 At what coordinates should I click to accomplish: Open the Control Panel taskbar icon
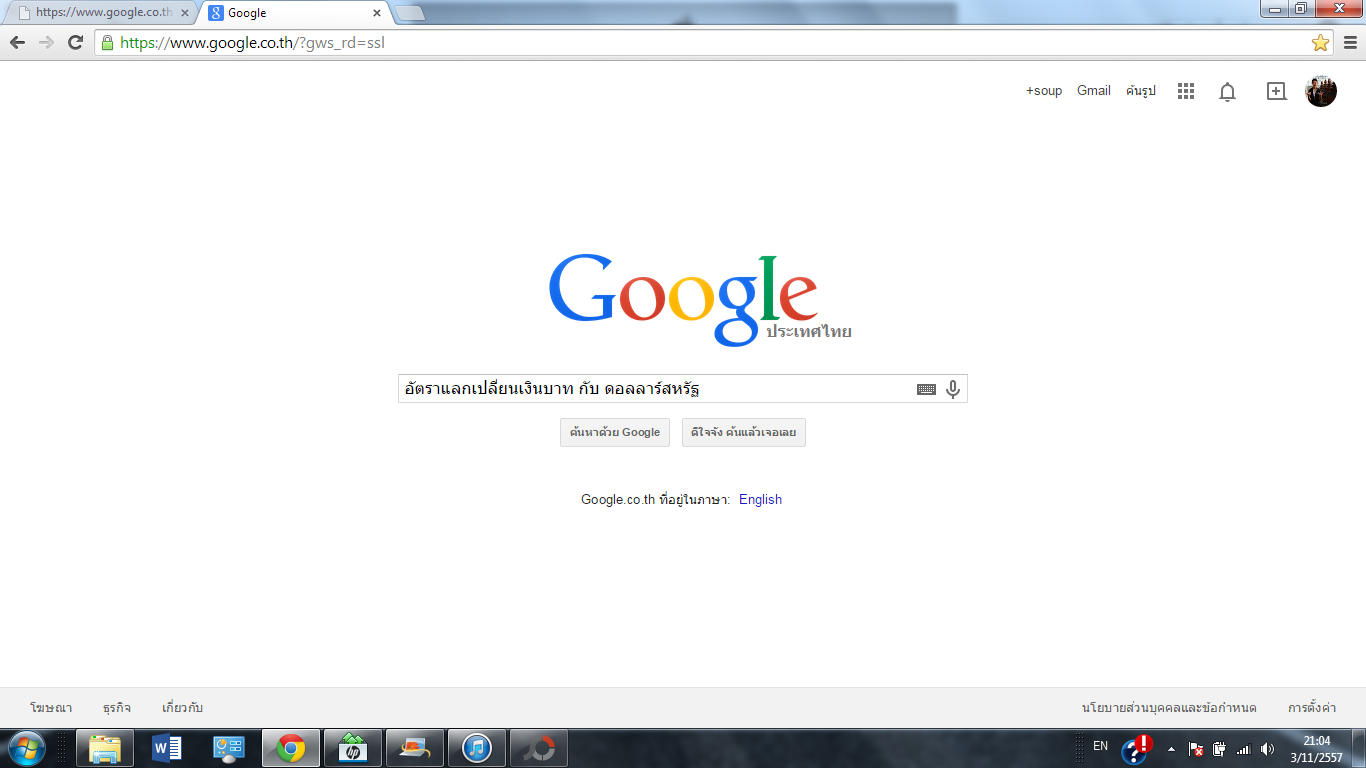(229, 748)
